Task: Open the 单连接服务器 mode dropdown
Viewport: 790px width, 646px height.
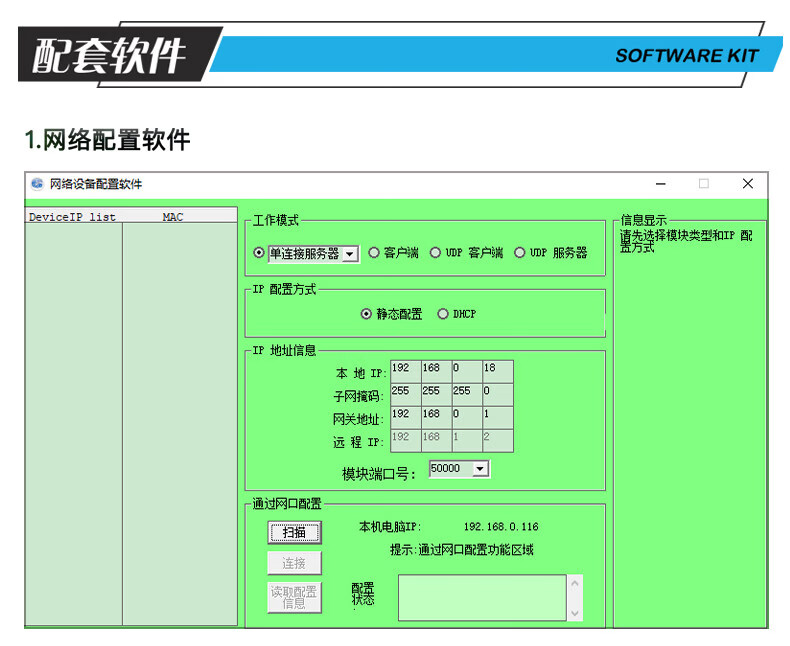Action: [x=350, y=254]
